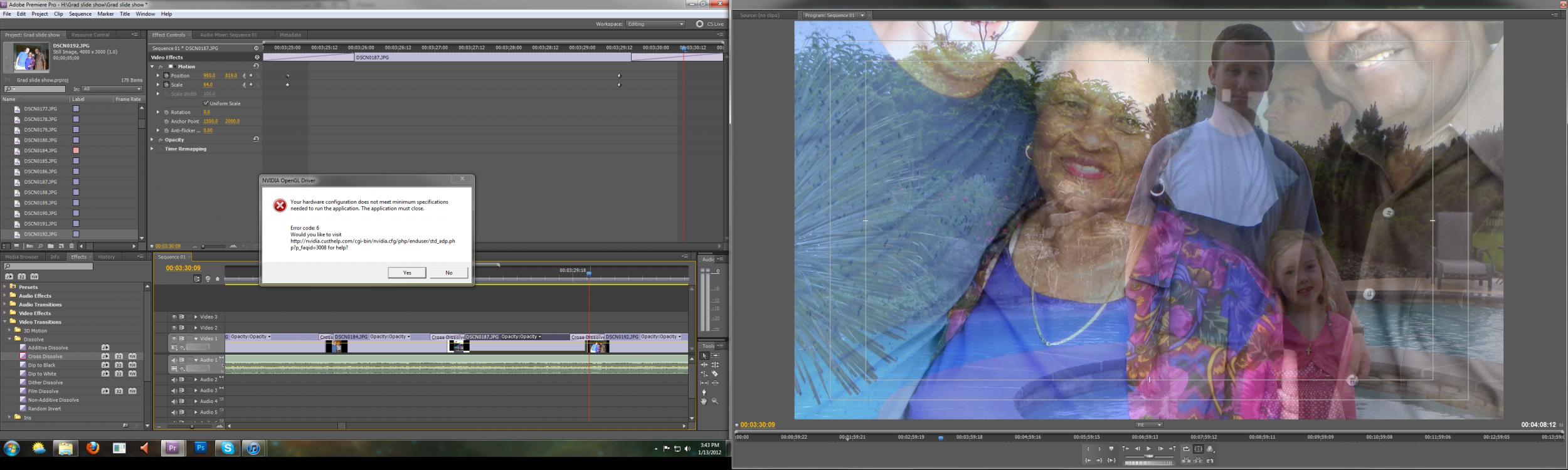Open the Sequence menu
1568x470 pixels.
click(80, 14)
